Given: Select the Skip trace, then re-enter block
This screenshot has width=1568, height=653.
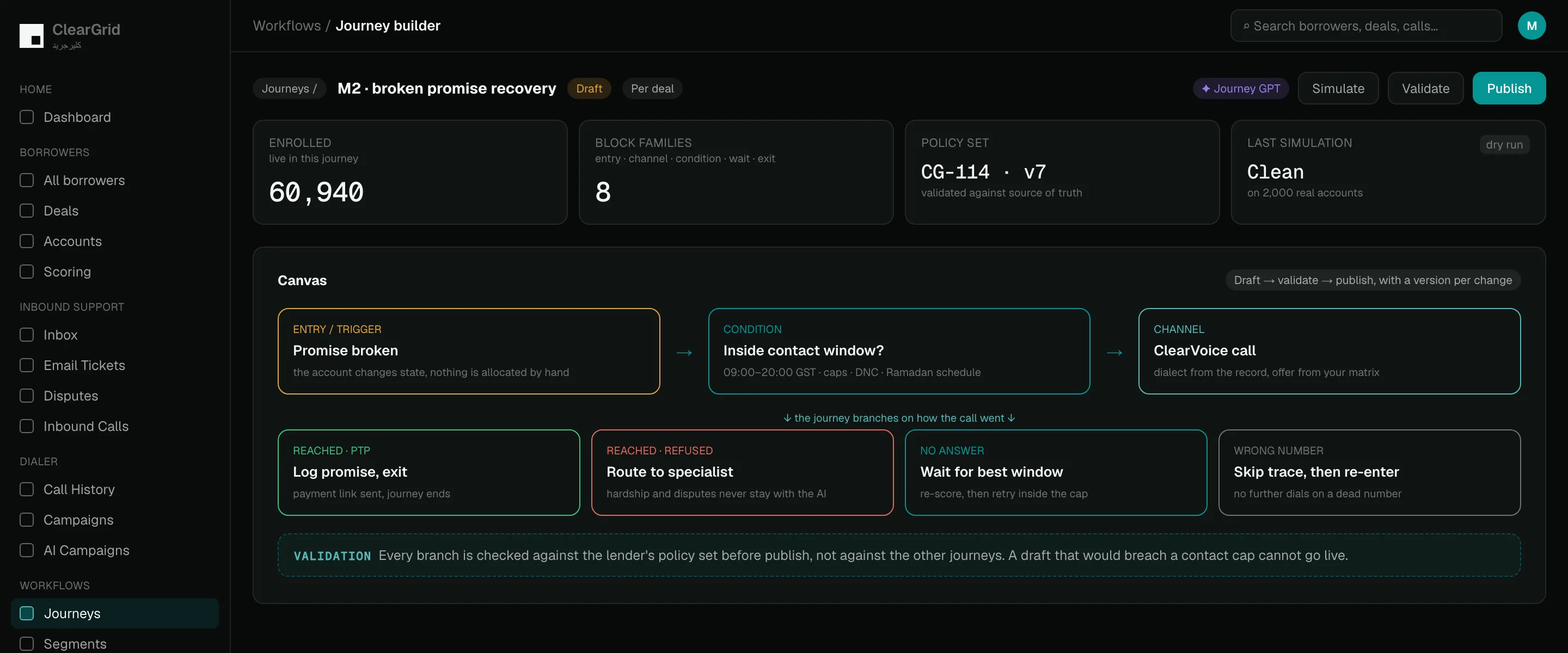Looking at the screenshot, I should coord(1370,472).
